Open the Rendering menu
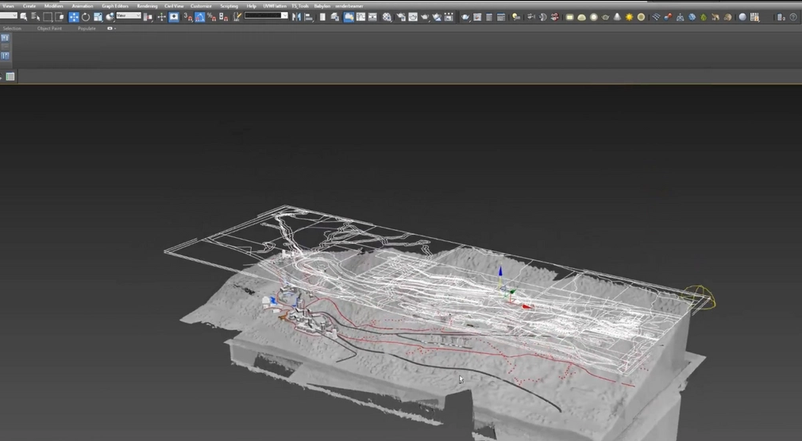 tap(148, 6)
